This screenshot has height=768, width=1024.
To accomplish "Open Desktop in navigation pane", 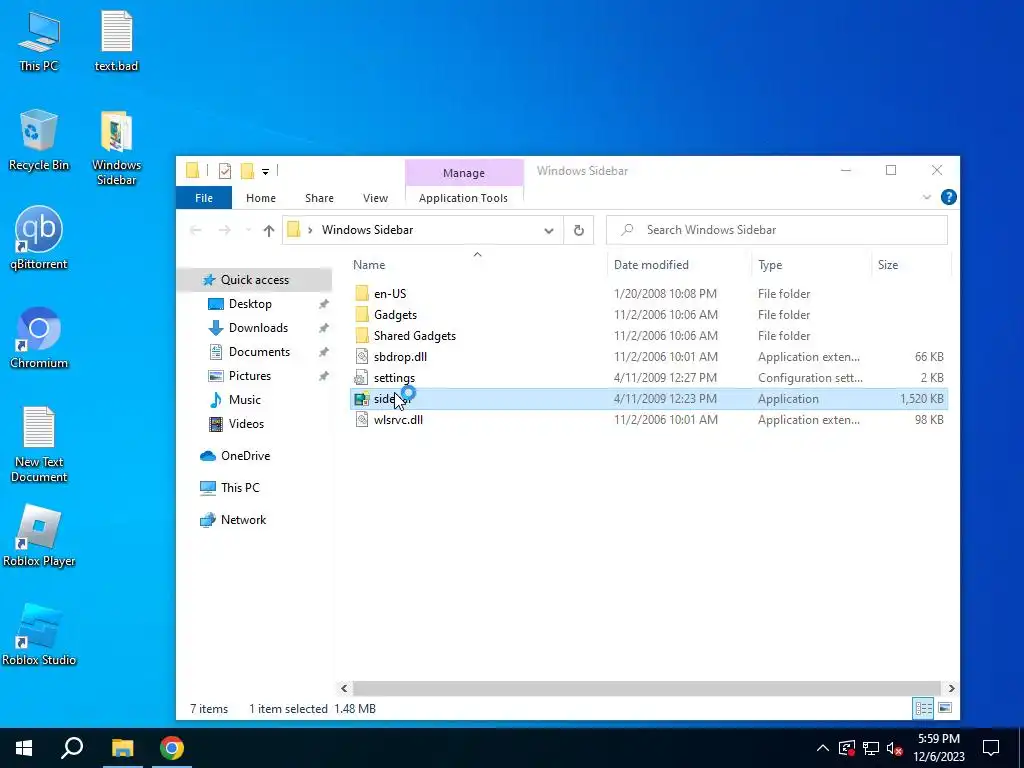I will tap(250, 304).
